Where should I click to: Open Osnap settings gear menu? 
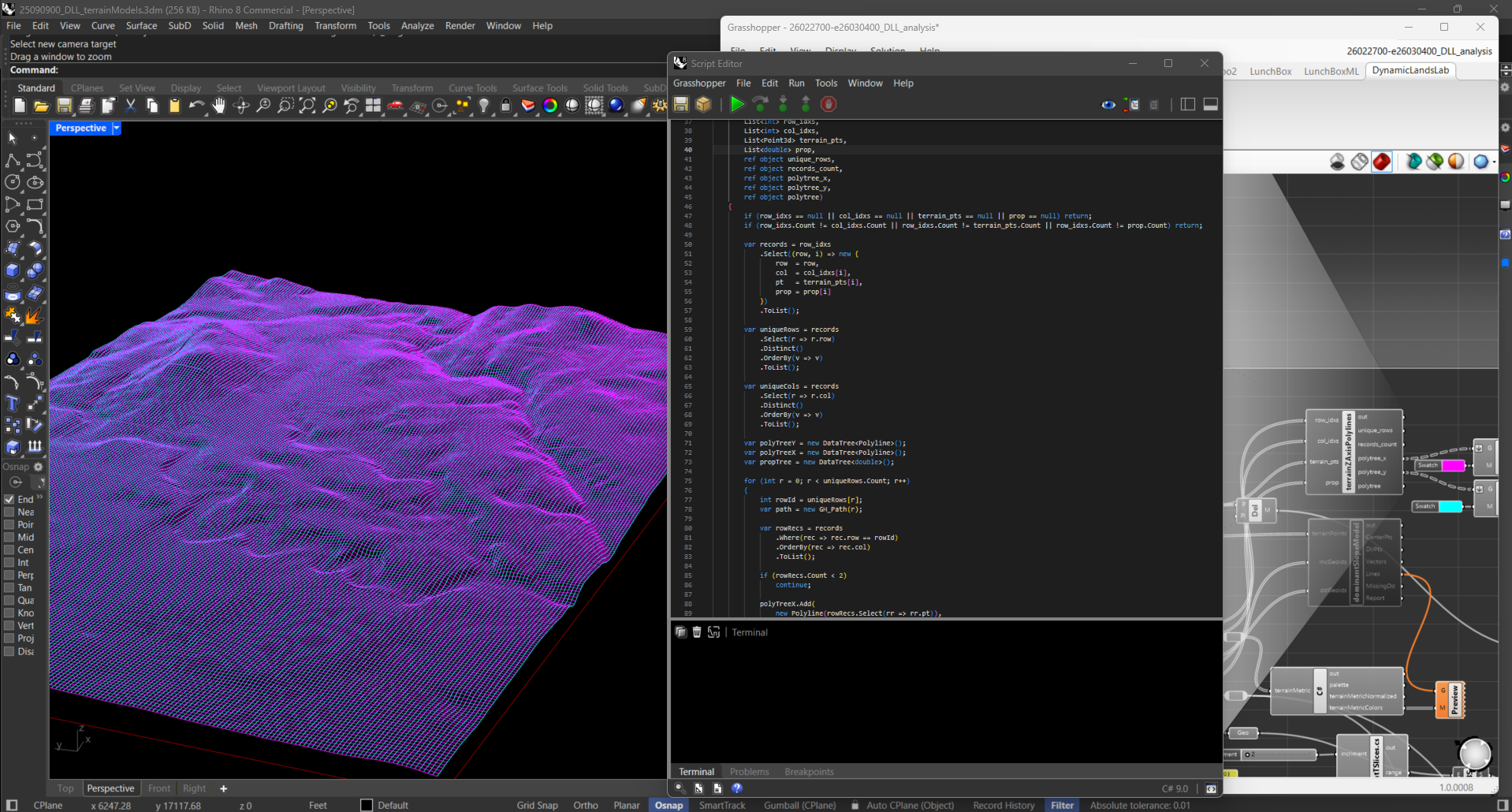pos(38,467)
